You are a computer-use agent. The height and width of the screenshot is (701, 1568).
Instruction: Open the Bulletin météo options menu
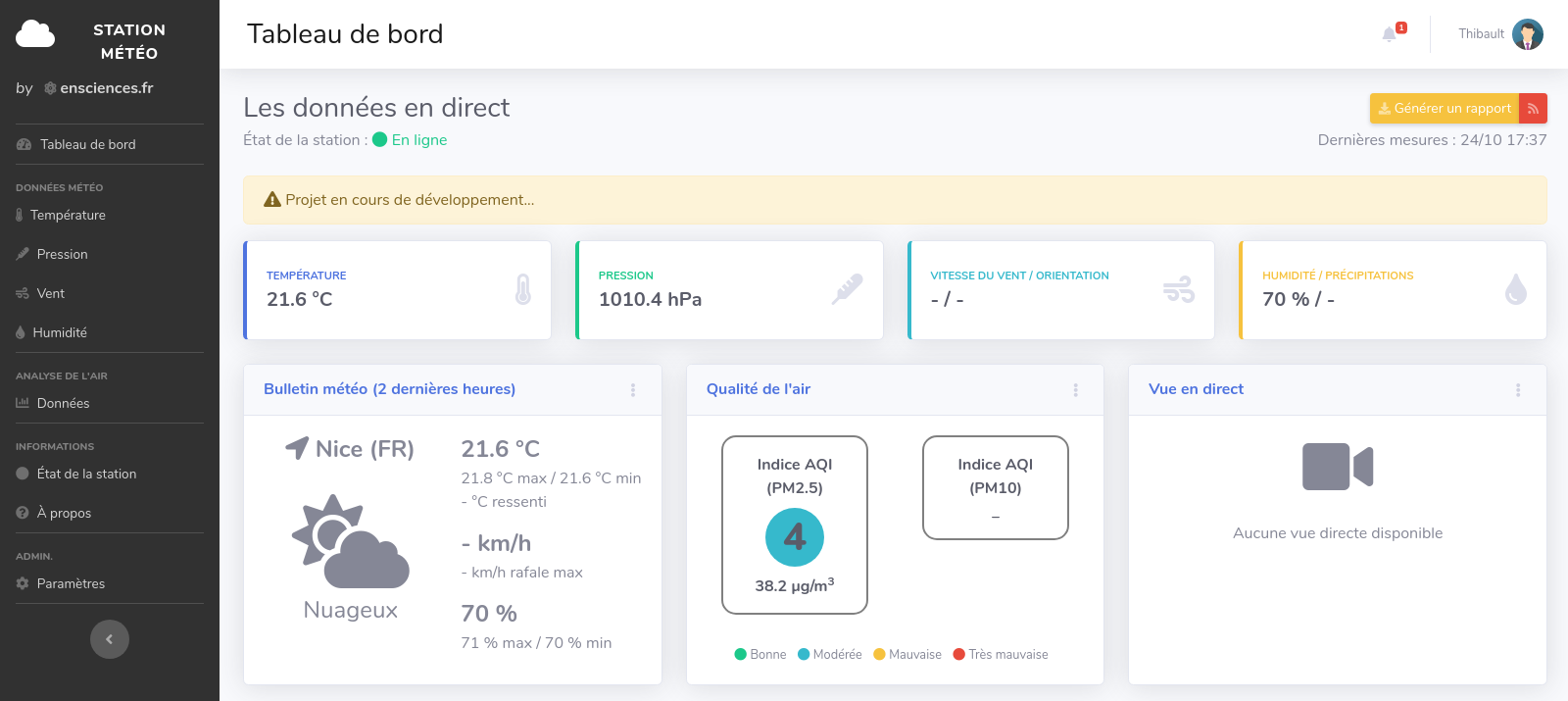[x=633, y=390]
